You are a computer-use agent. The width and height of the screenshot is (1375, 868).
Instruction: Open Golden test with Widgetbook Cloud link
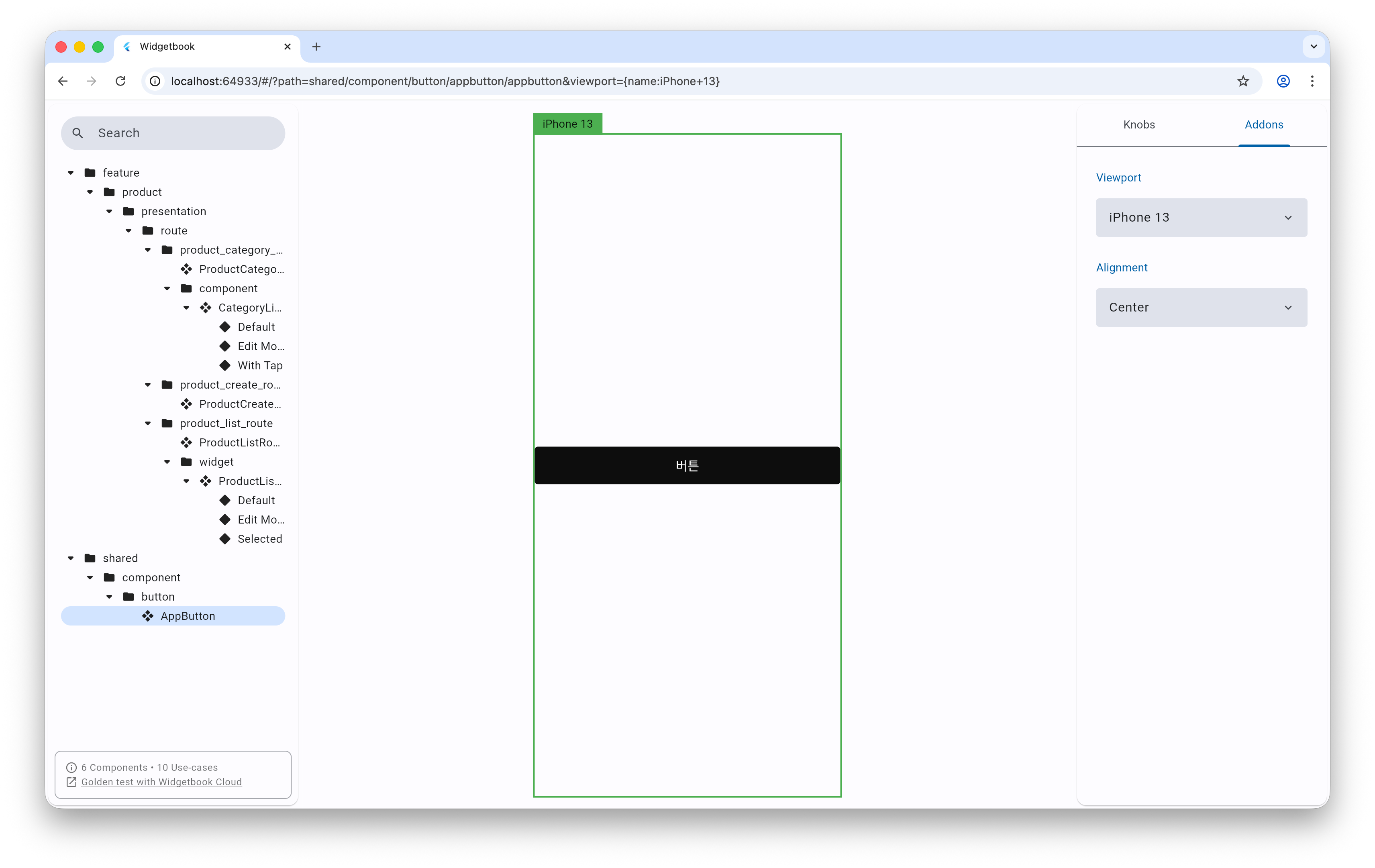161,782
